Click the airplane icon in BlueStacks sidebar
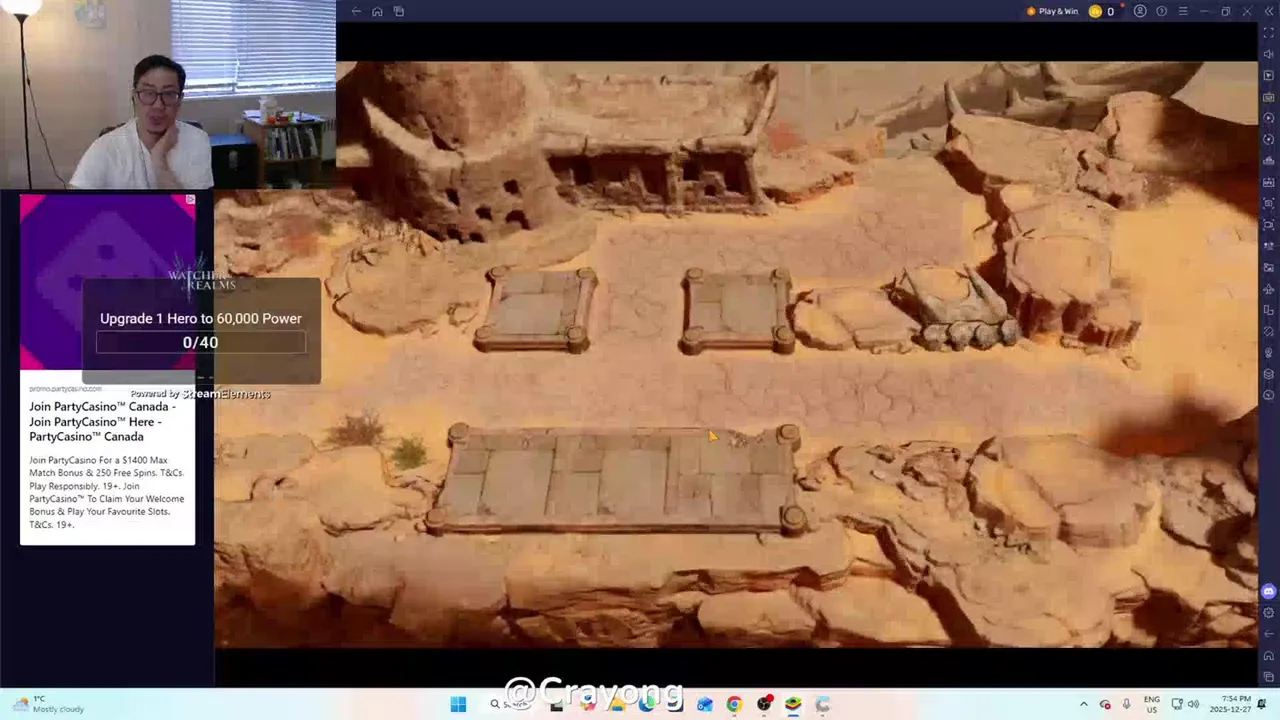This screenshot has width=1280, height=720. coord(1269,288)
